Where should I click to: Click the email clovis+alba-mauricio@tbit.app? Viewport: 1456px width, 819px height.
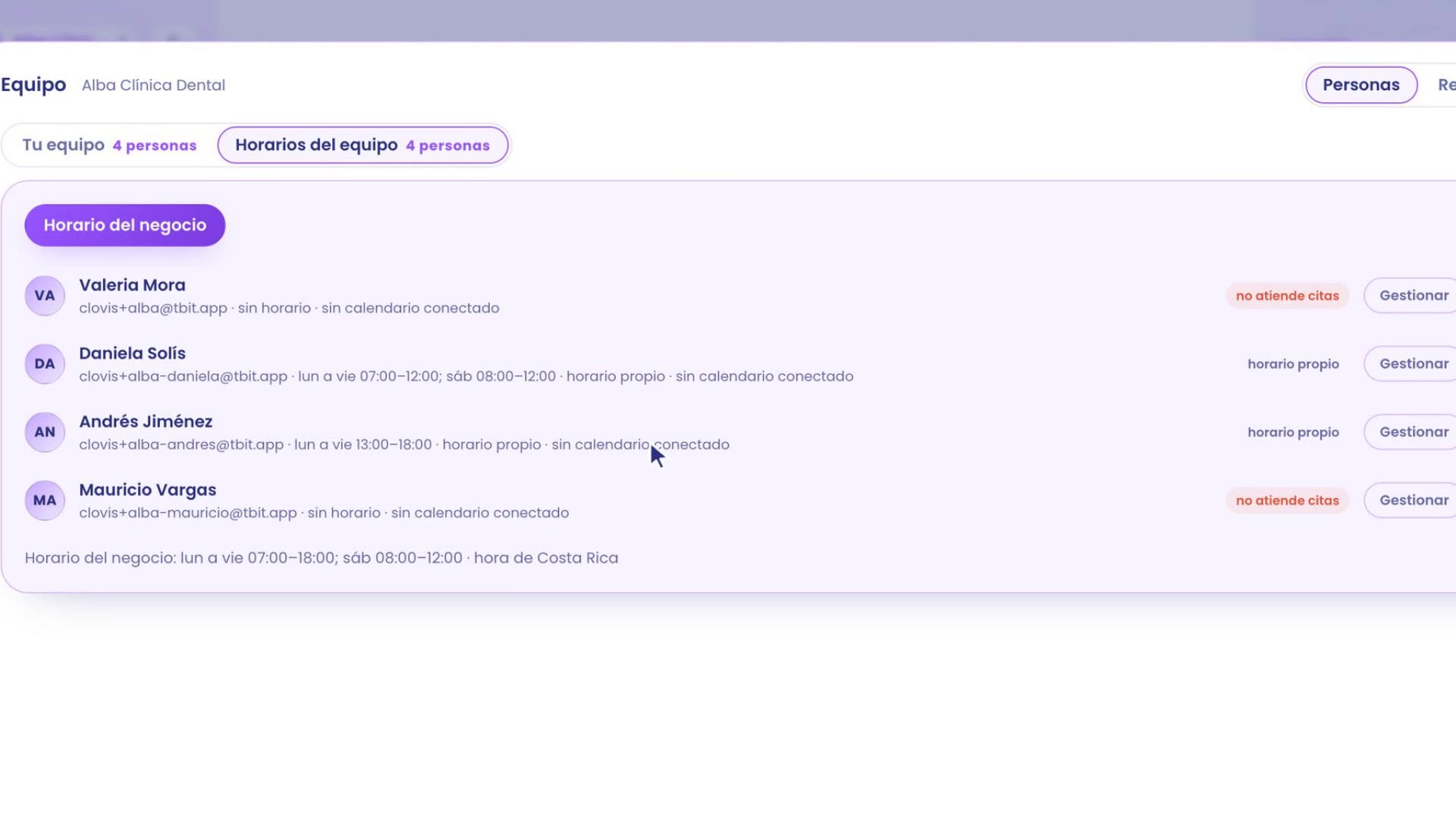pyautogui.click(x=188, y=513)
